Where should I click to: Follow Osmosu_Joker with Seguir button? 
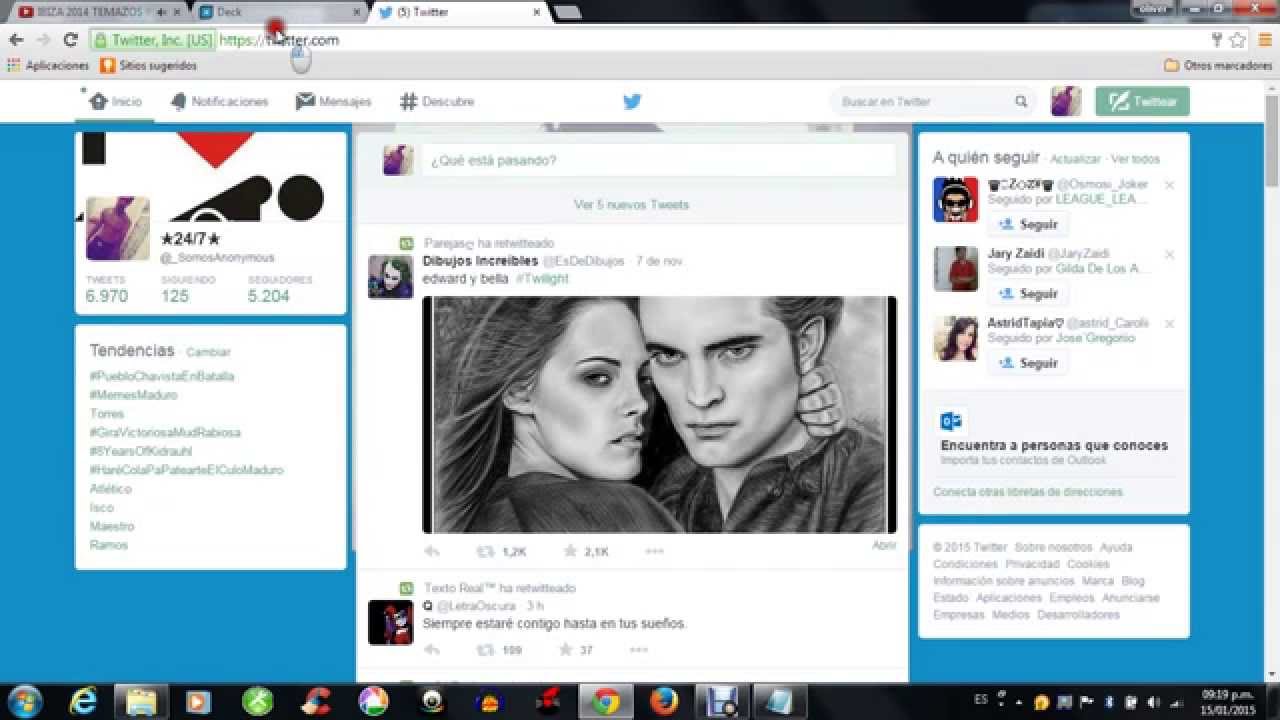tap(1028, 225)
